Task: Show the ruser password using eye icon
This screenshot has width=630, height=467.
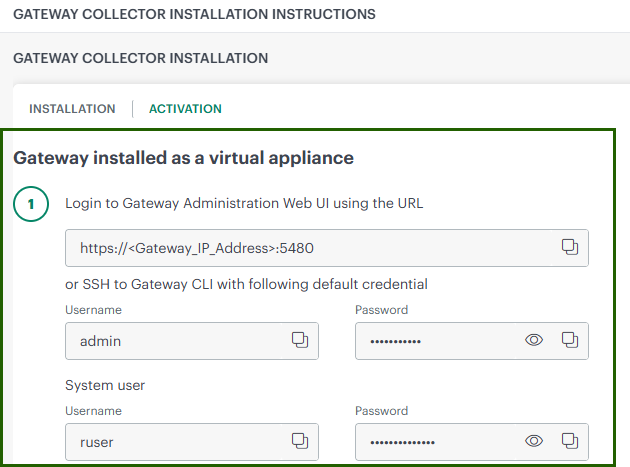Action: pos(534,441)
